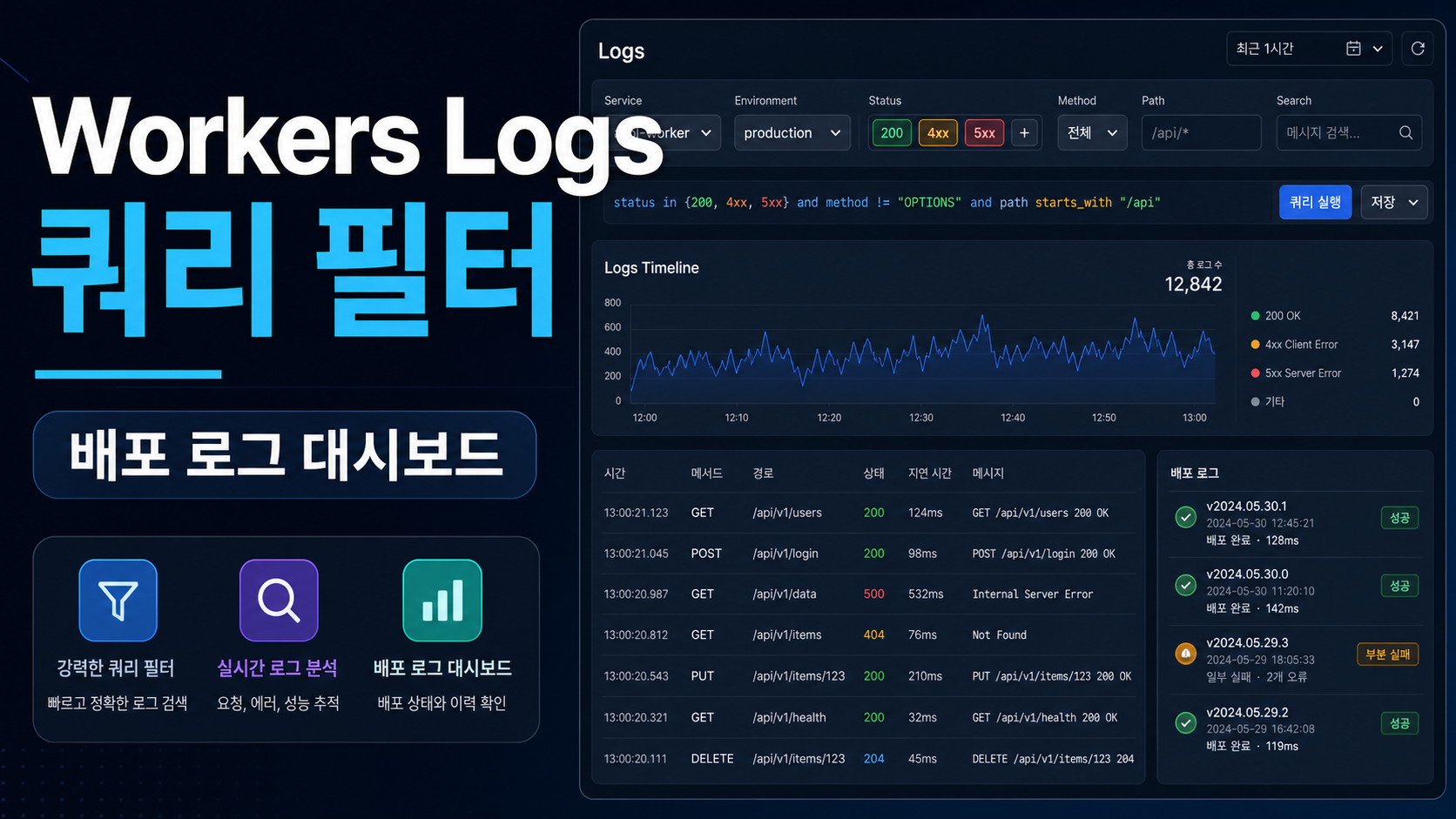Click the 실시간 로그 분석 label
Image resolution: width=1456 pixels, height=819 pixels.
(277, 668)
